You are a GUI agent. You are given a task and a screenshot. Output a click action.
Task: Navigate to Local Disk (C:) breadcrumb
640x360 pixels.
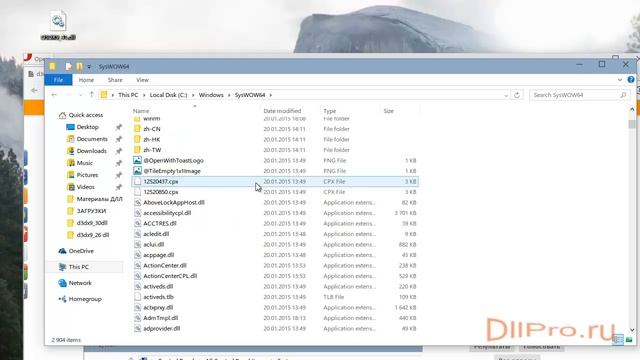168,95
